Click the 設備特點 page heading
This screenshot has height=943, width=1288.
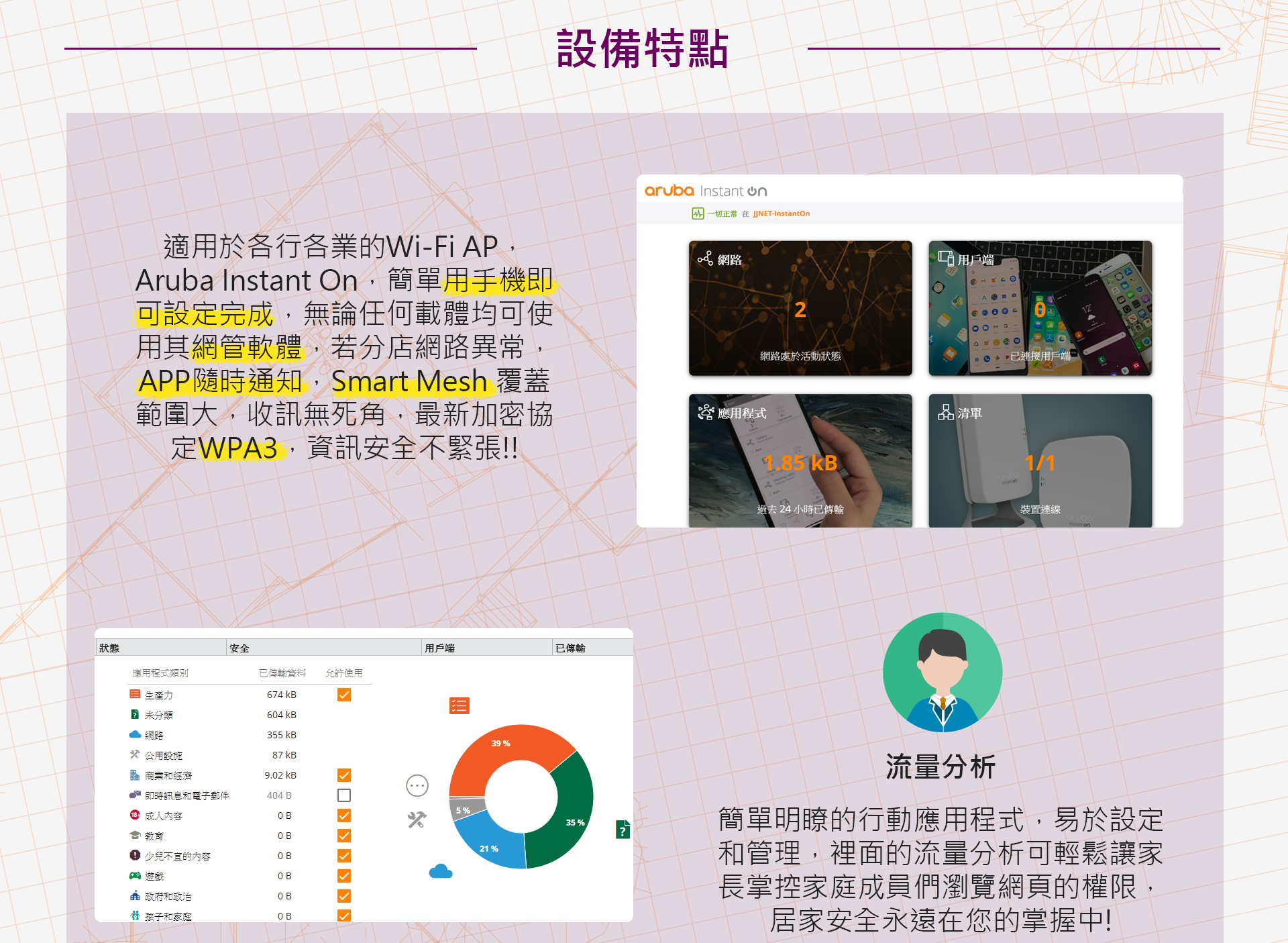tap(643, 49)
